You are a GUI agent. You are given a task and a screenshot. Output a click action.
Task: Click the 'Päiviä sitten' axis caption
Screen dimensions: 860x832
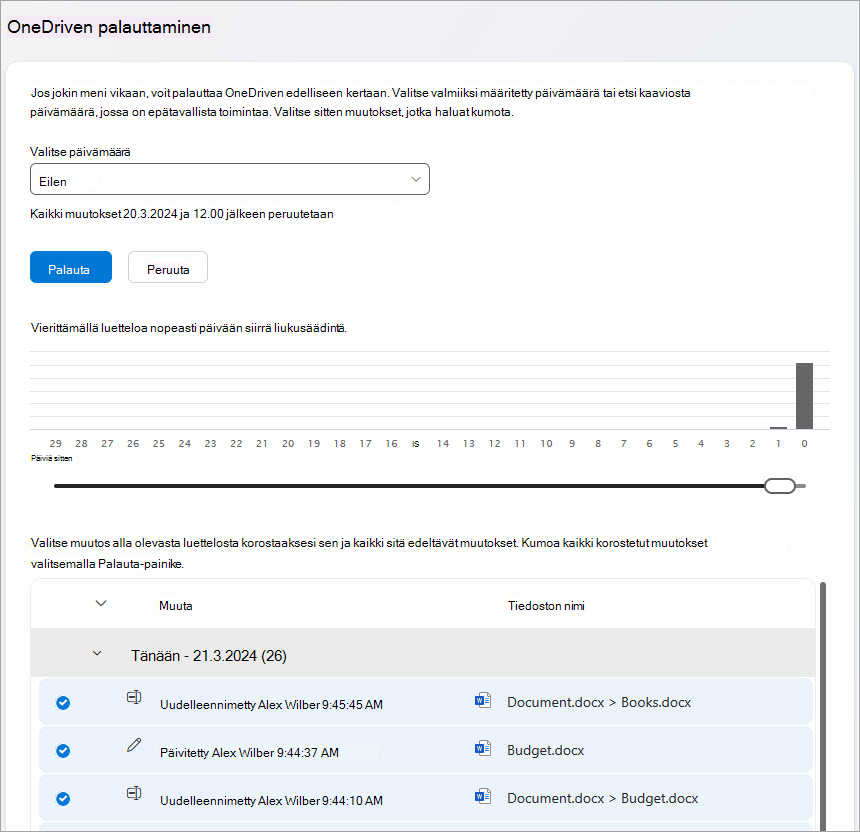(x=52, y=458)
